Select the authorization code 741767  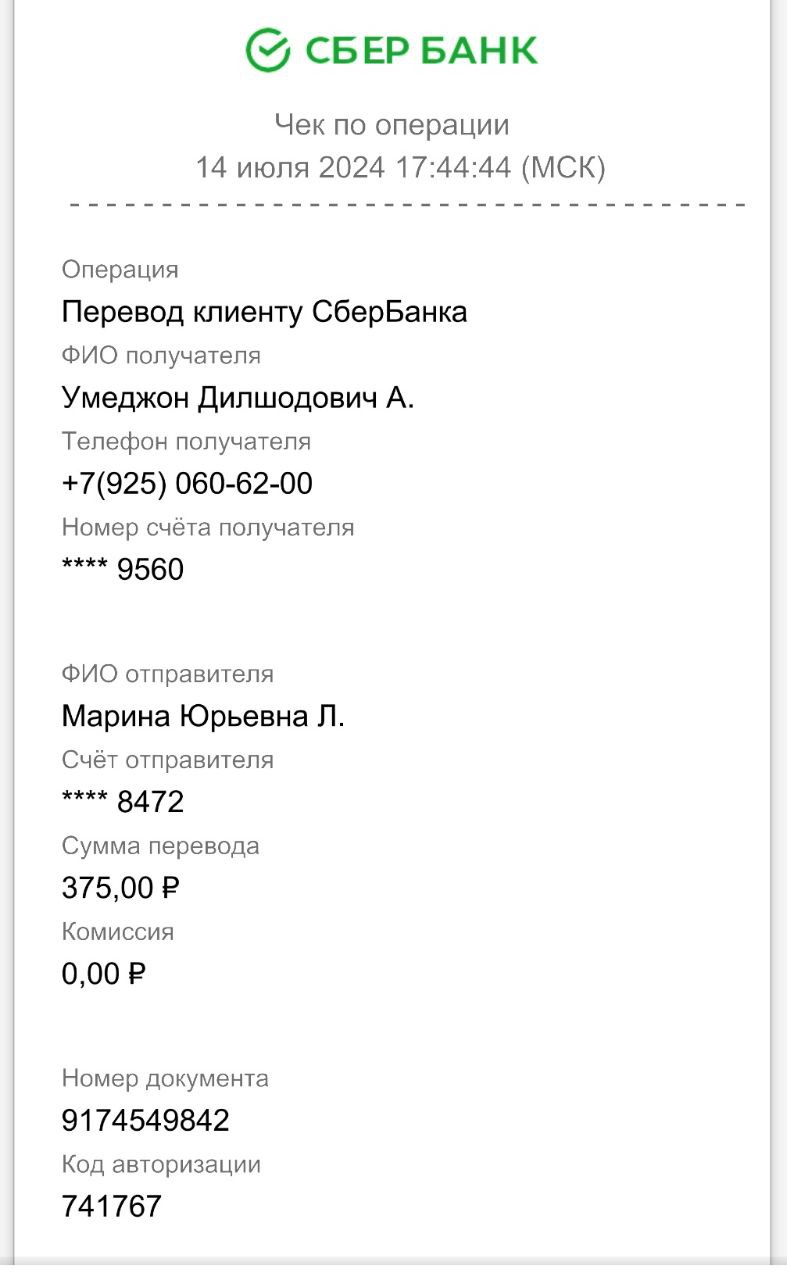pyautogui.click(x=111, y=1206)
